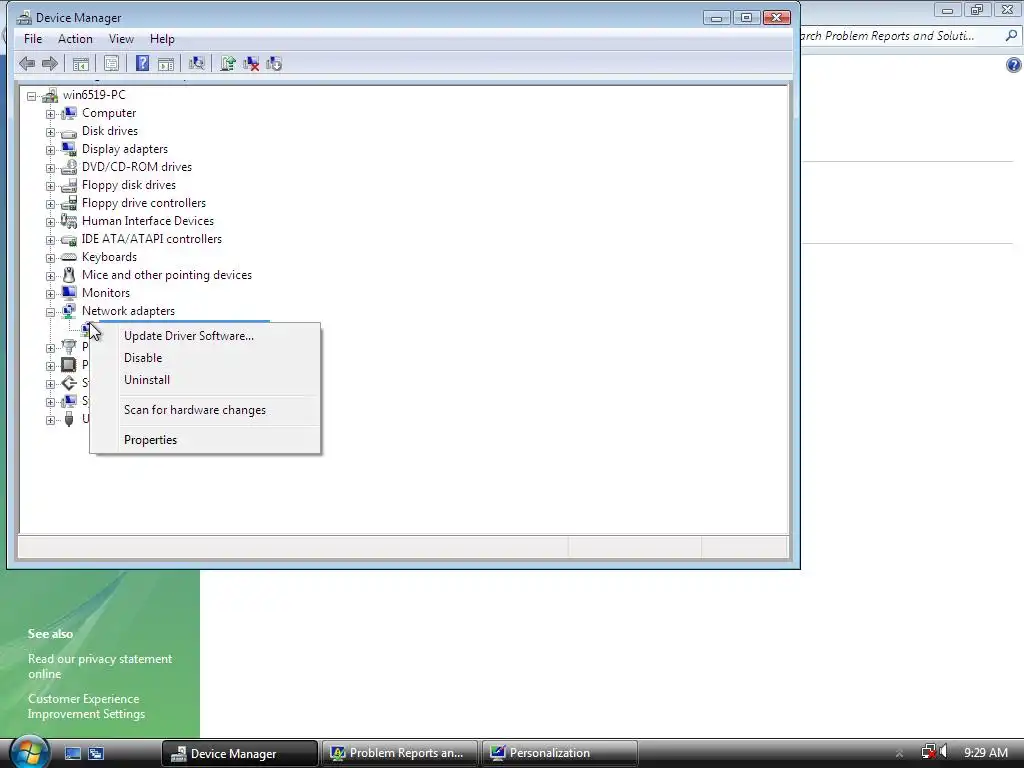Select the Keyboards category icon
The image size is (1024, 768).
69,257
